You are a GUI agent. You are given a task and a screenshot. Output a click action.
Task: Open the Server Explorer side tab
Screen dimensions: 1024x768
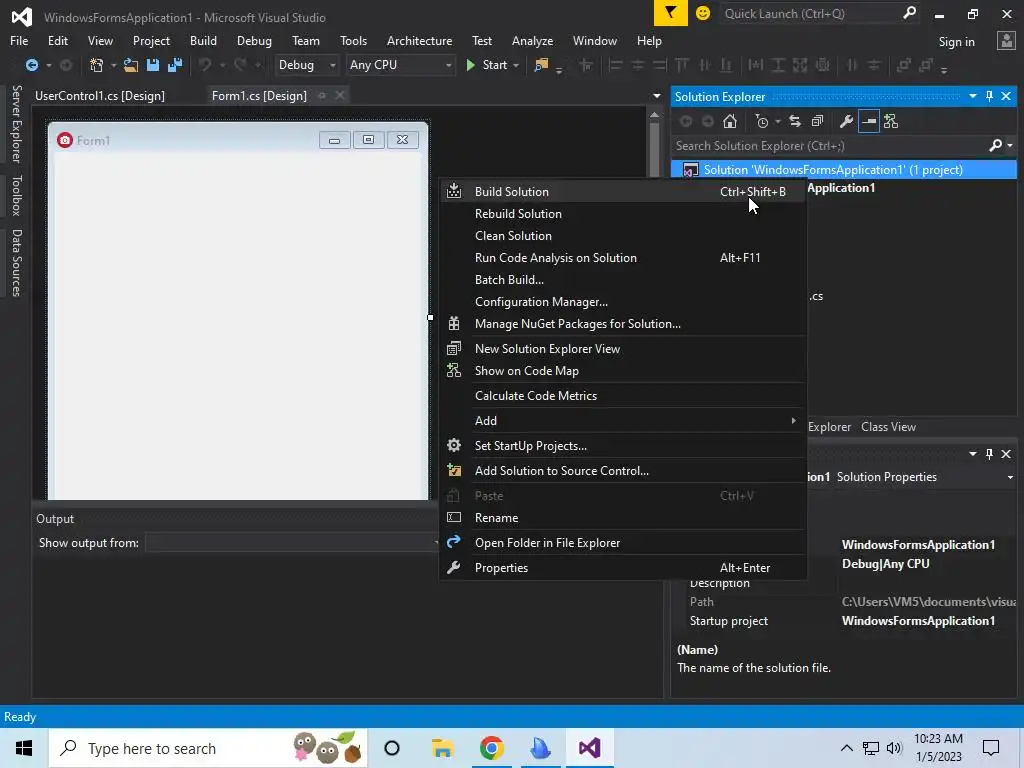tap(16, 123)
